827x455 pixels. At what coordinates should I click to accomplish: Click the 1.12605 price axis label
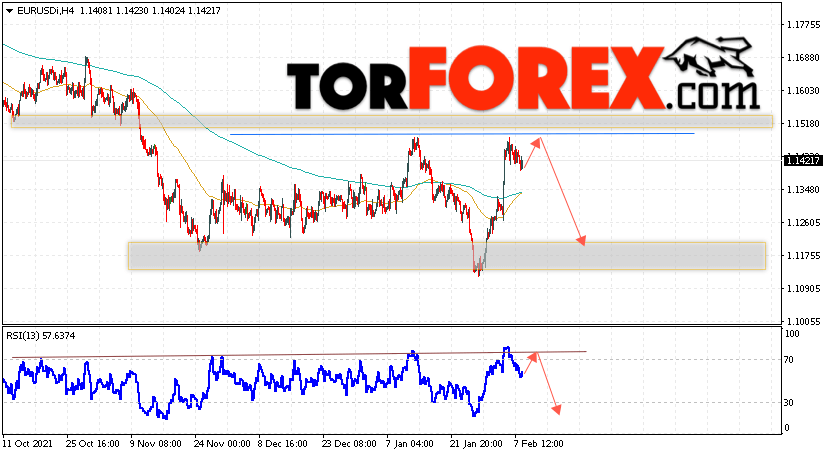tap(803, 222)
